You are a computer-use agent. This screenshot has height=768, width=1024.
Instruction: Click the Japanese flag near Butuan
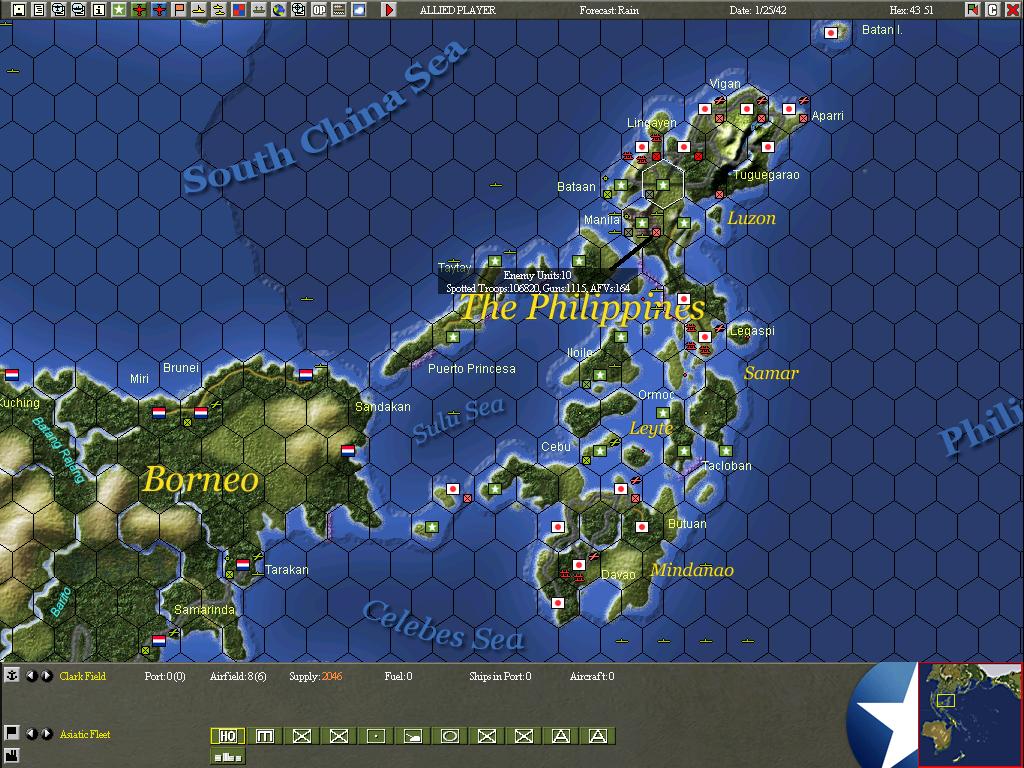pos(641,527)
